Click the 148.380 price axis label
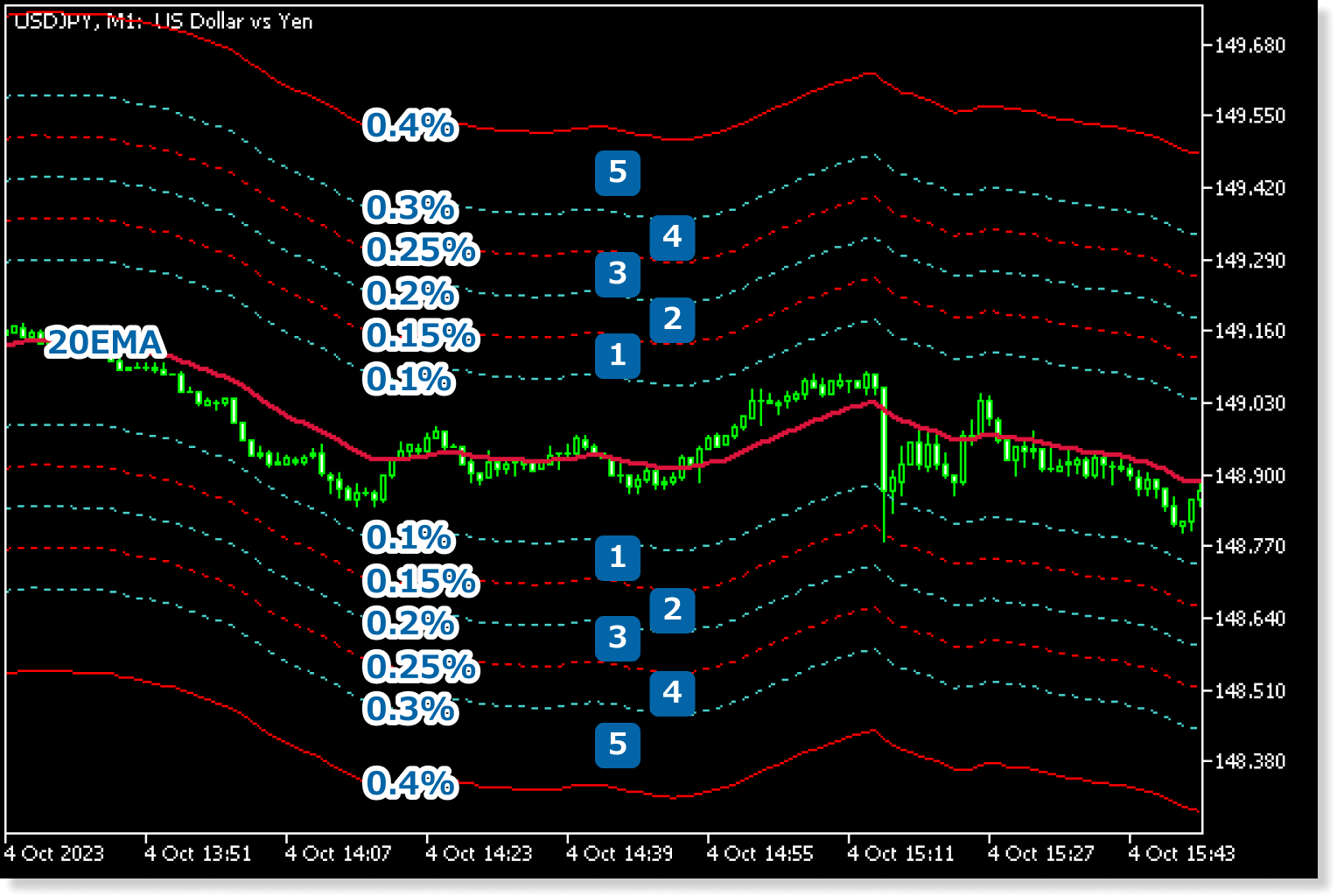 pos(1249,761)
